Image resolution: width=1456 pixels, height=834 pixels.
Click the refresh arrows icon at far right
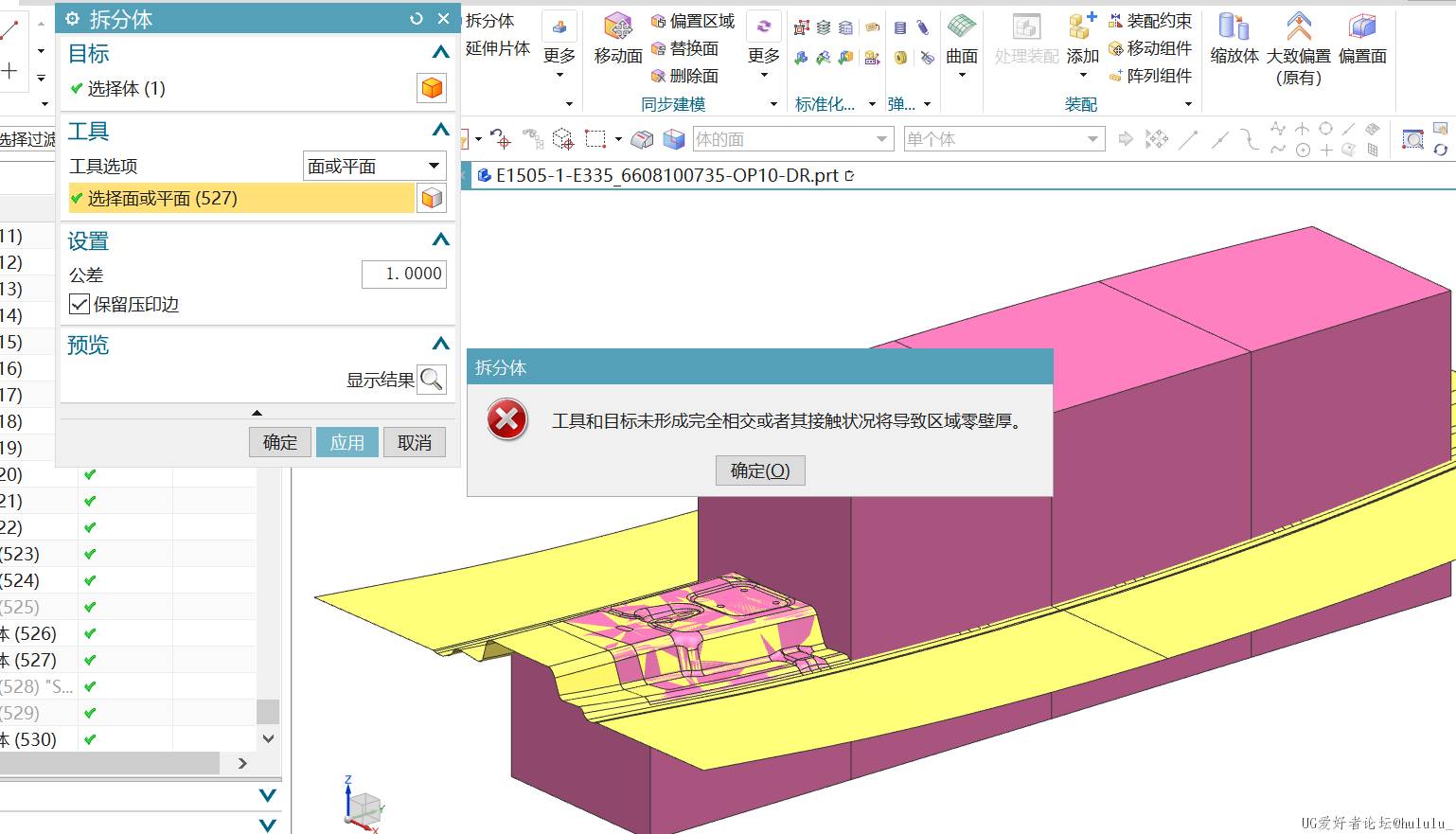(1440, 150)
